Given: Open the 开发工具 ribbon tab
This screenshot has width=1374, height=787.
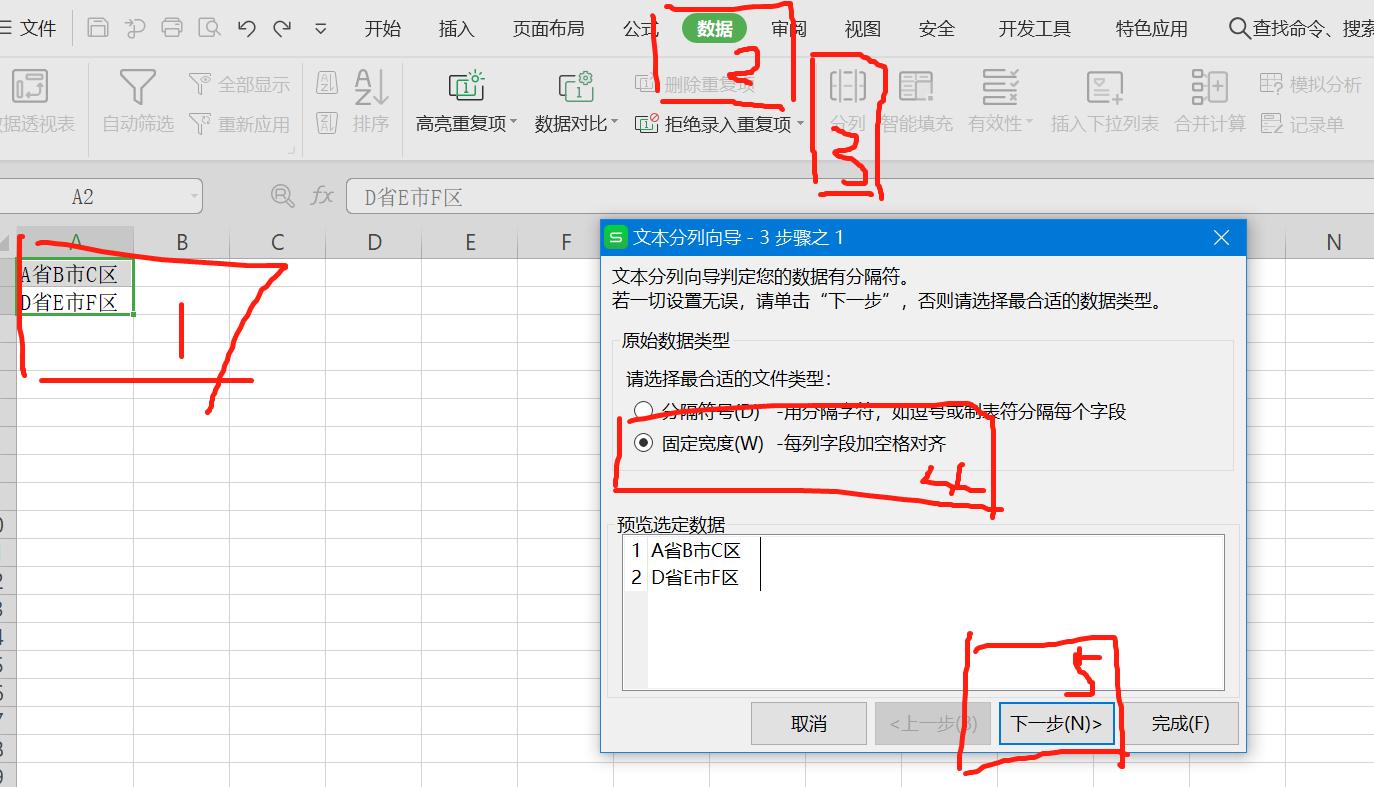Looking at the screenshot, I should 1035,29.
